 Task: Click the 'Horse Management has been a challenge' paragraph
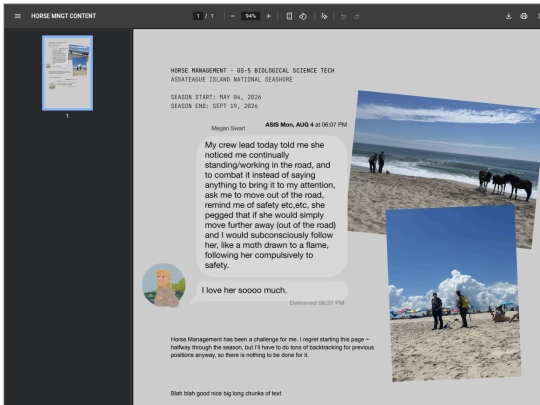point(272,347)
